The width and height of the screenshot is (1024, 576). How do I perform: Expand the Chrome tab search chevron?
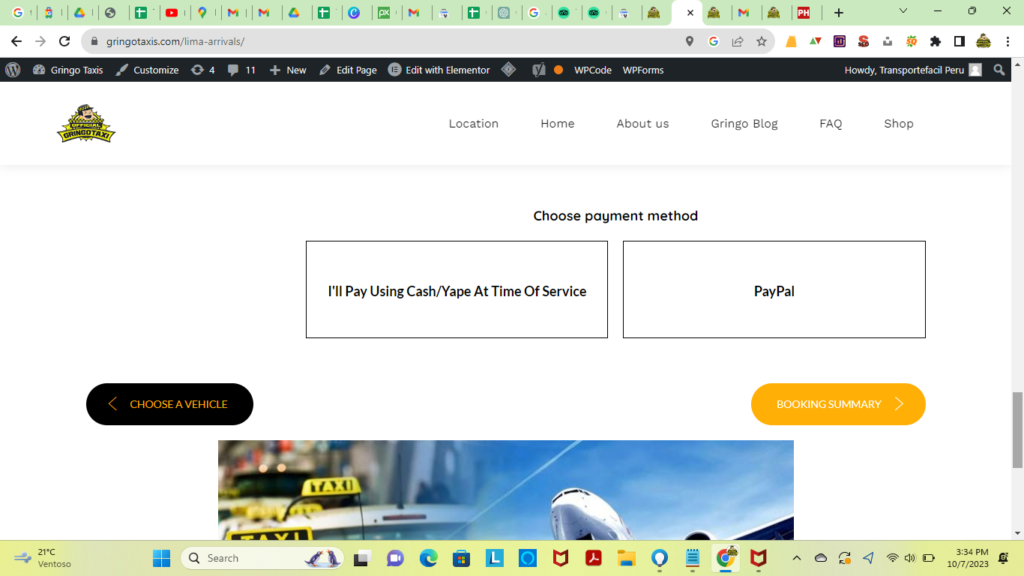point(903,11)
